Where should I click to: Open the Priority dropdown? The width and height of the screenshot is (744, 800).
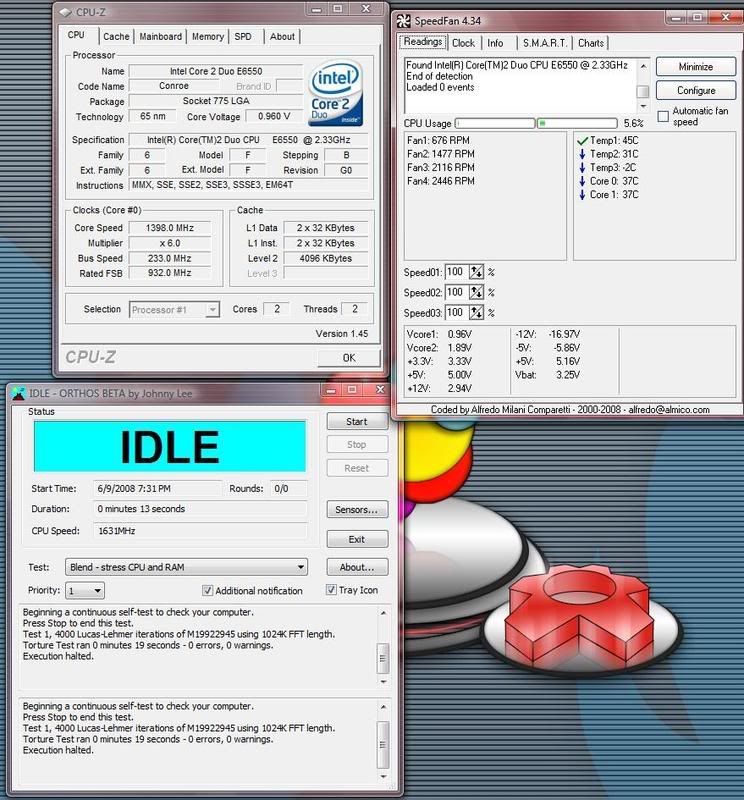[x=85, y=590]
